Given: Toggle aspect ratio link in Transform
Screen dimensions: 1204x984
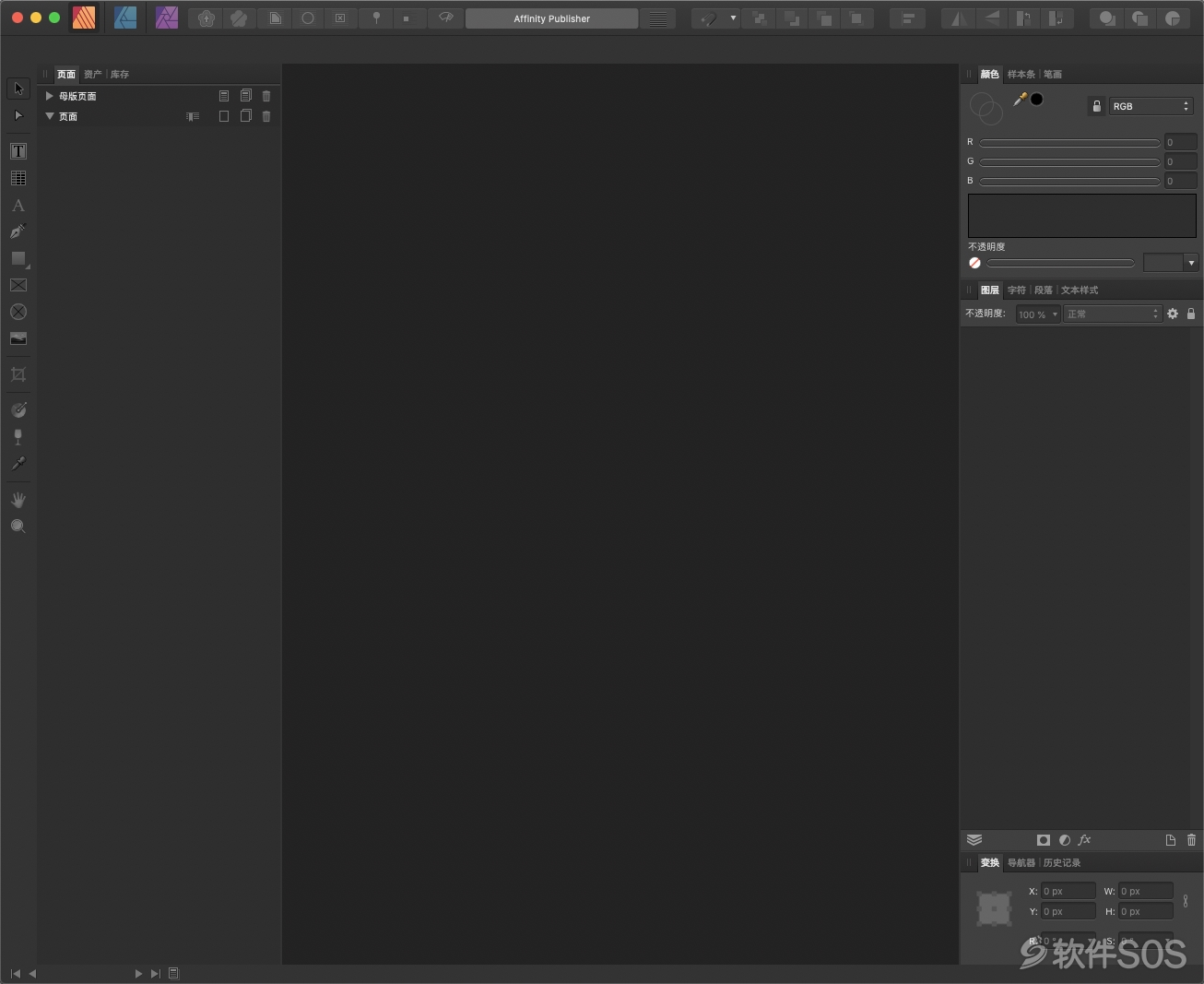Looking at the screenshot, I should 1186,901.
